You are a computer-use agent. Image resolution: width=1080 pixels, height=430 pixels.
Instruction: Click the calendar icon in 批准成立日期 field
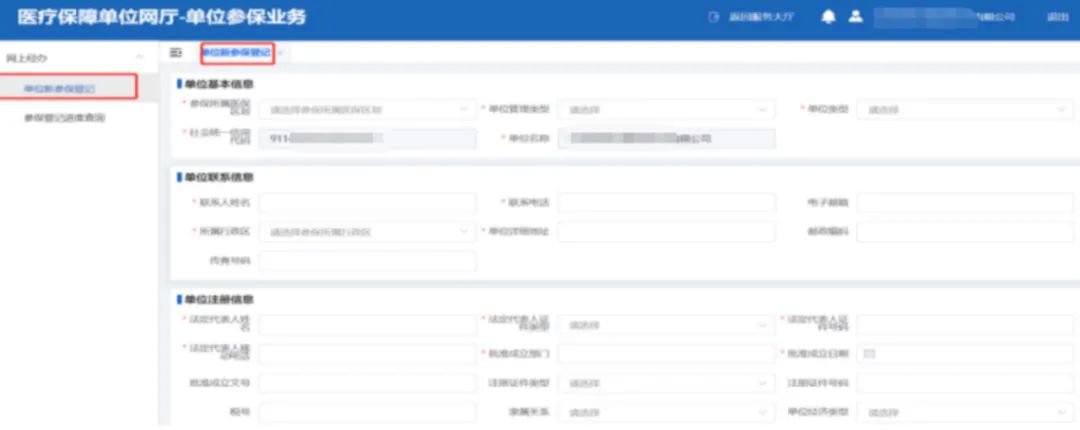869,354
